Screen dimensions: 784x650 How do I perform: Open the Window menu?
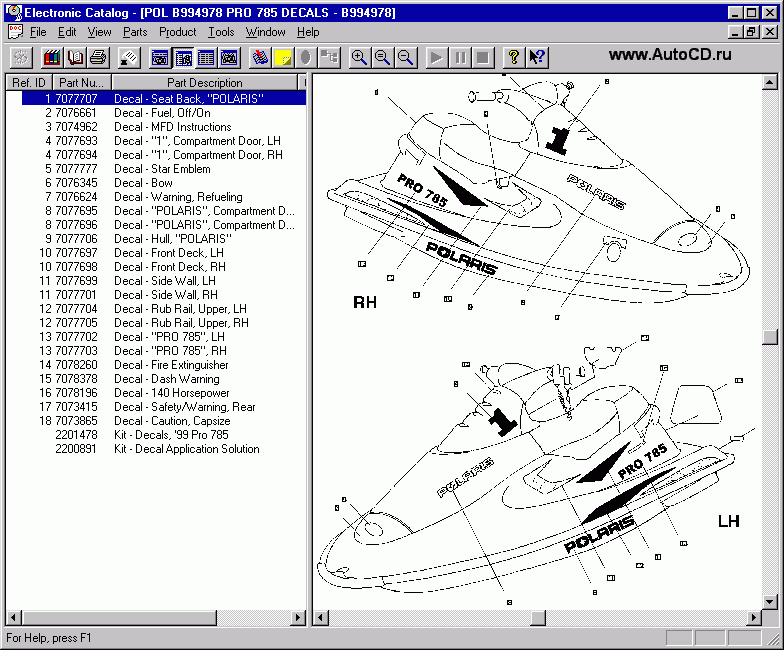point(266,32)
